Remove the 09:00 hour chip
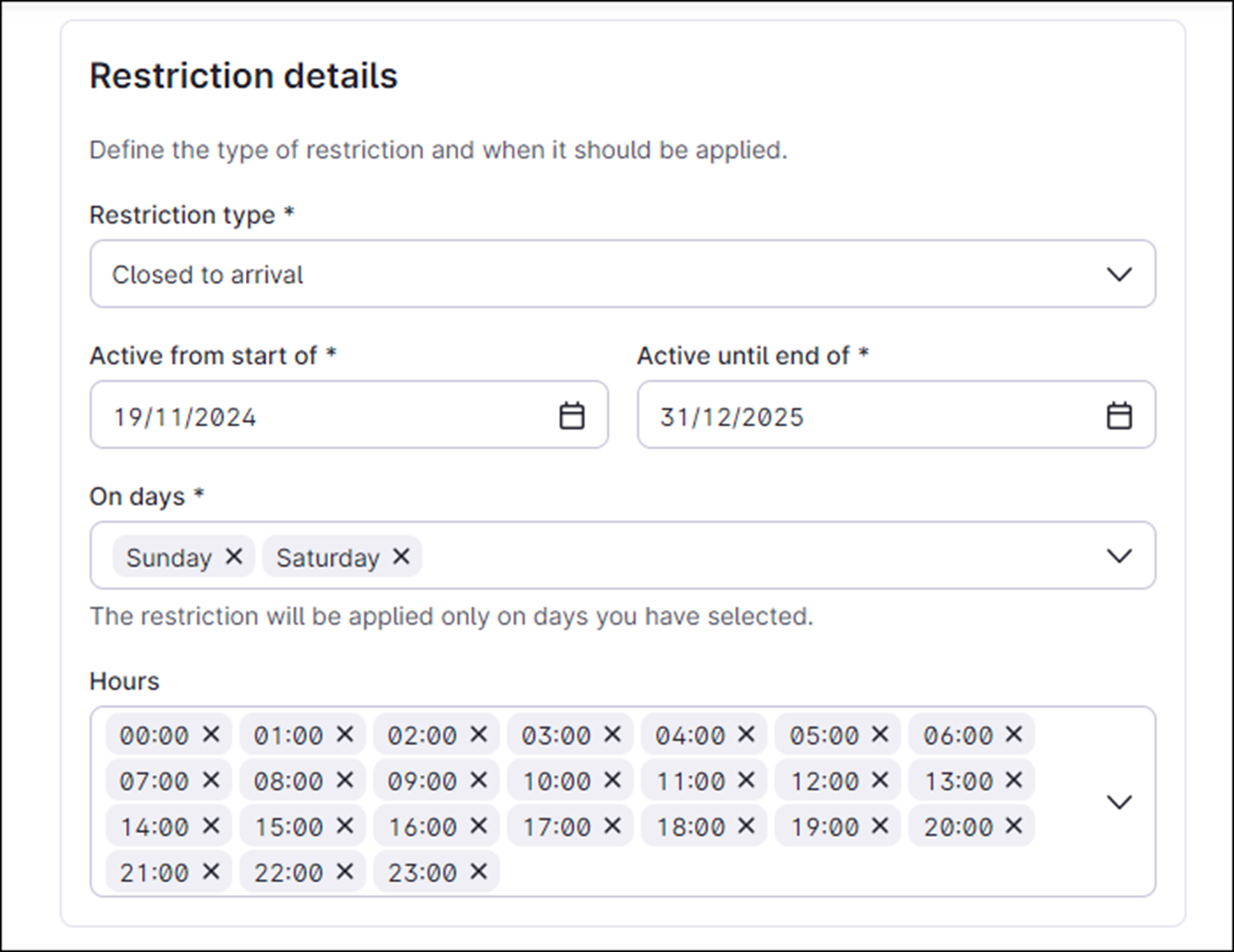Screen dimensions: 1234x952 click(x=478, y=780)
